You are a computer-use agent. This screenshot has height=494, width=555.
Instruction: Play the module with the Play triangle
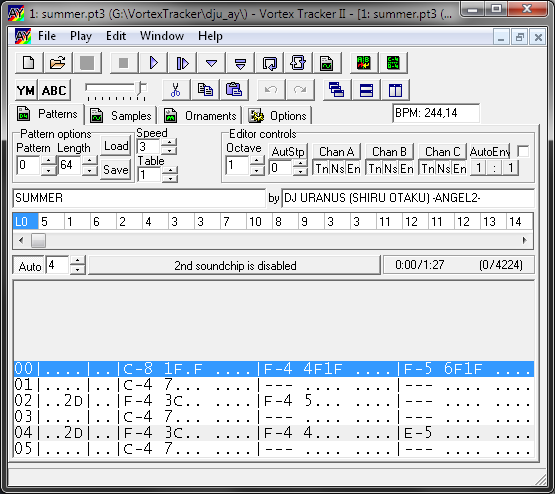point(153,63)
